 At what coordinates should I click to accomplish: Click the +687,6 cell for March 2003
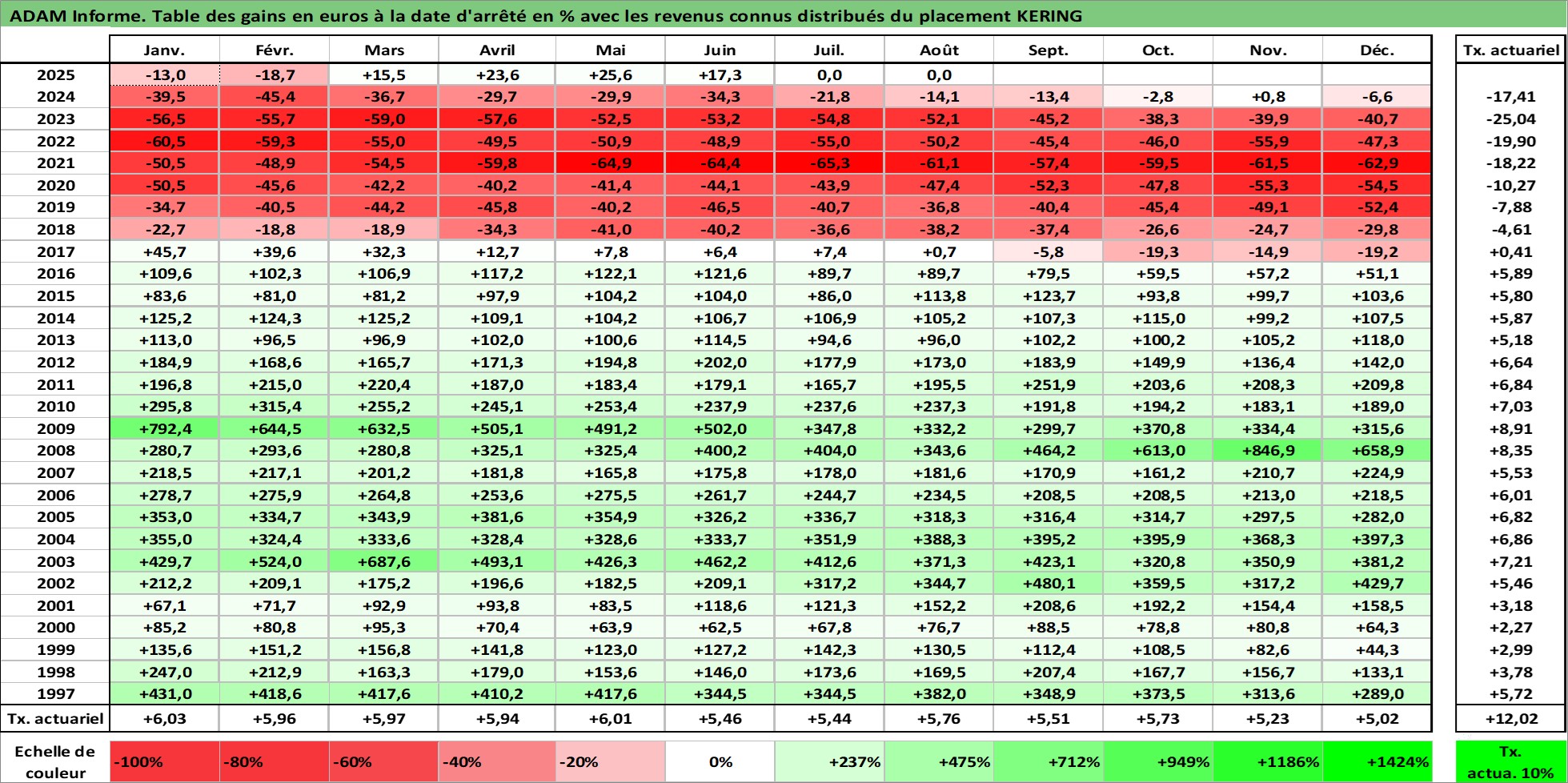[x=383, y=561]
